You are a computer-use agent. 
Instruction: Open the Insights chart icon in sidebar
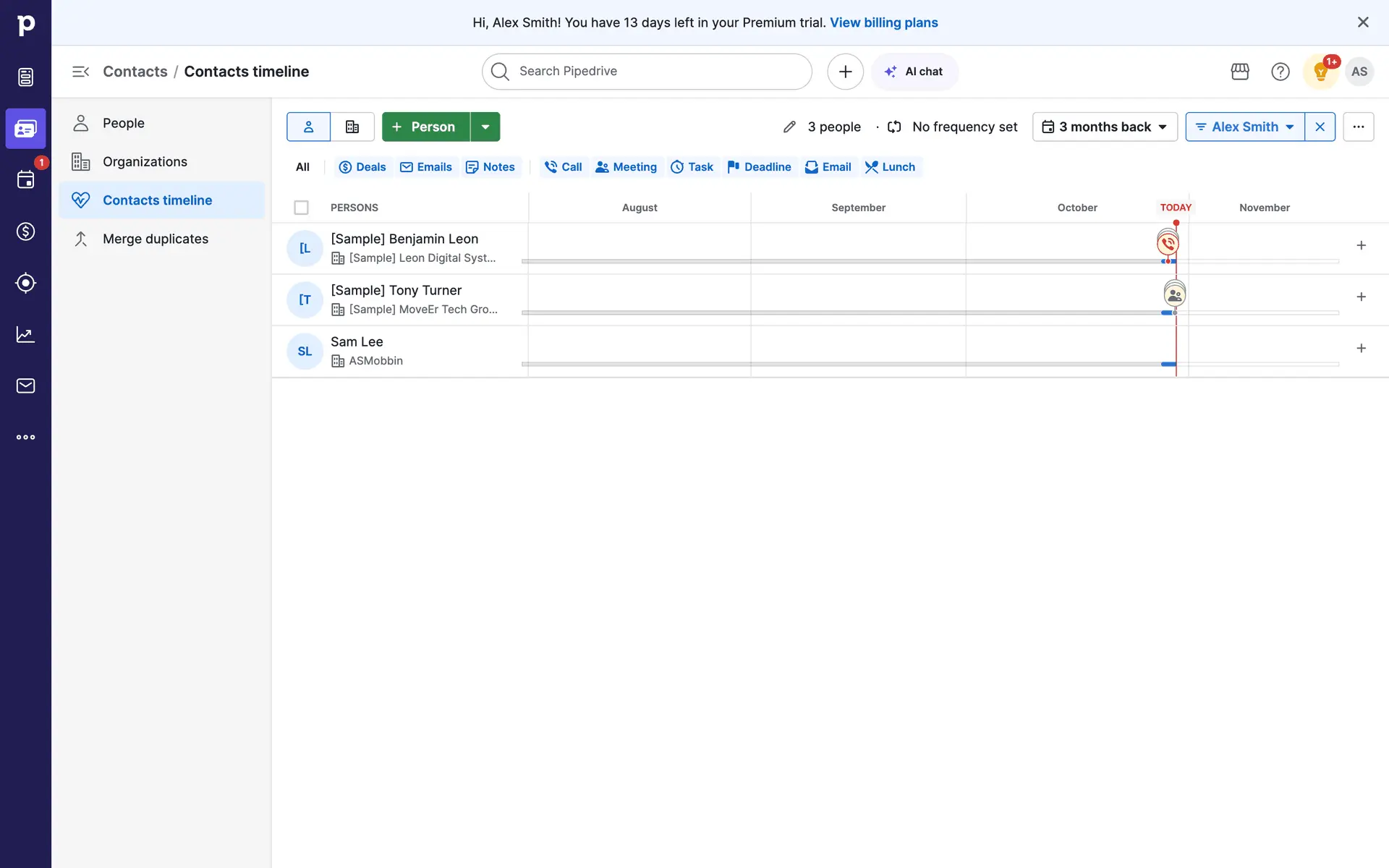point(25,334)
